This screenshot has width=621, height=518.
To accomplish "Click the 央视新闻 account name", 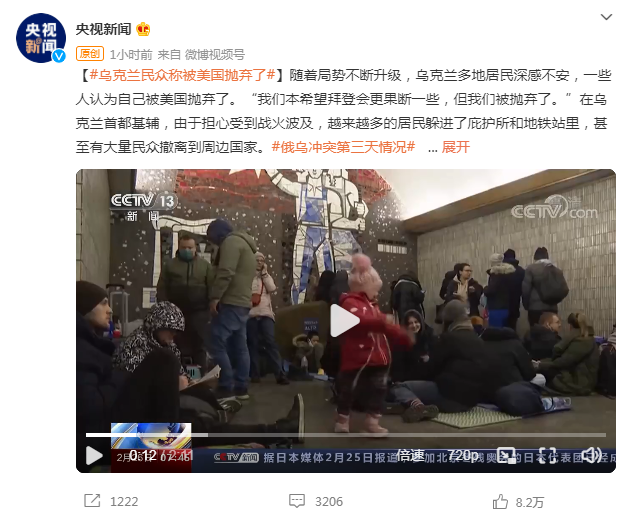I will click(103, 29).
